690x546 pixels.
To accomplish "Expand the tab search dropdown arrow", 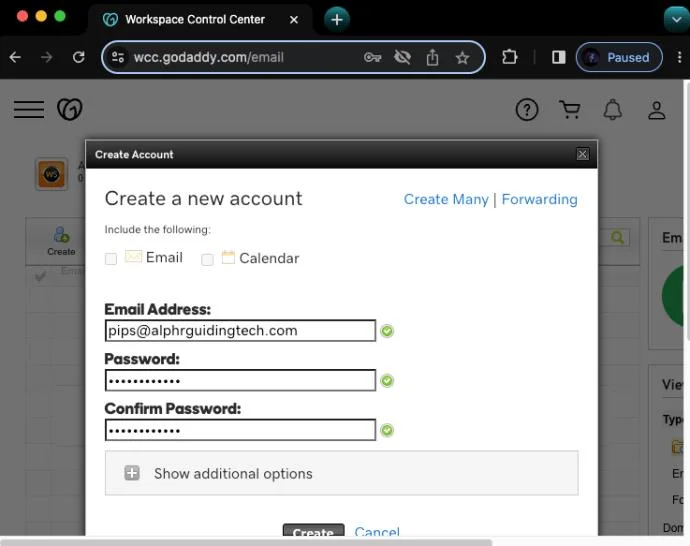I will click(x=676, y=19).
